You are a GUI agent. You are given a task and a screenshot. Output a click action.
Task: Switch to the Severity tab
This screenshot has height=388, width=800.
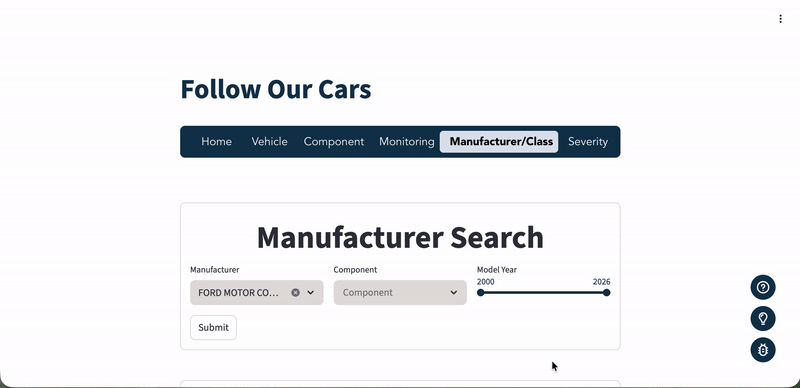pyautogui.click(x=588, y=142)
